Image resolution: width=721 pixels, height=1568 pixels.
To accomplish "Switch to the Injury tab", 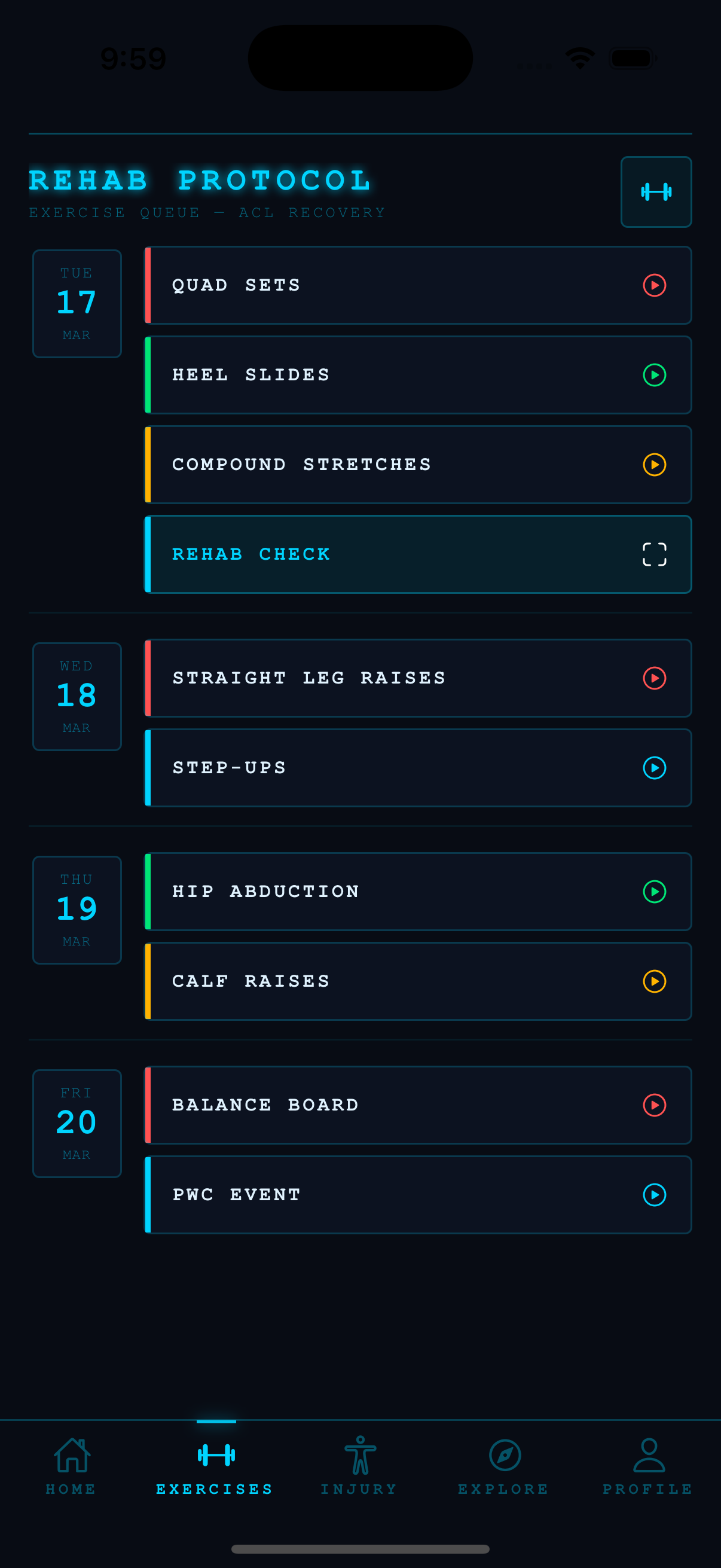I will click(x=359, y=1466).
